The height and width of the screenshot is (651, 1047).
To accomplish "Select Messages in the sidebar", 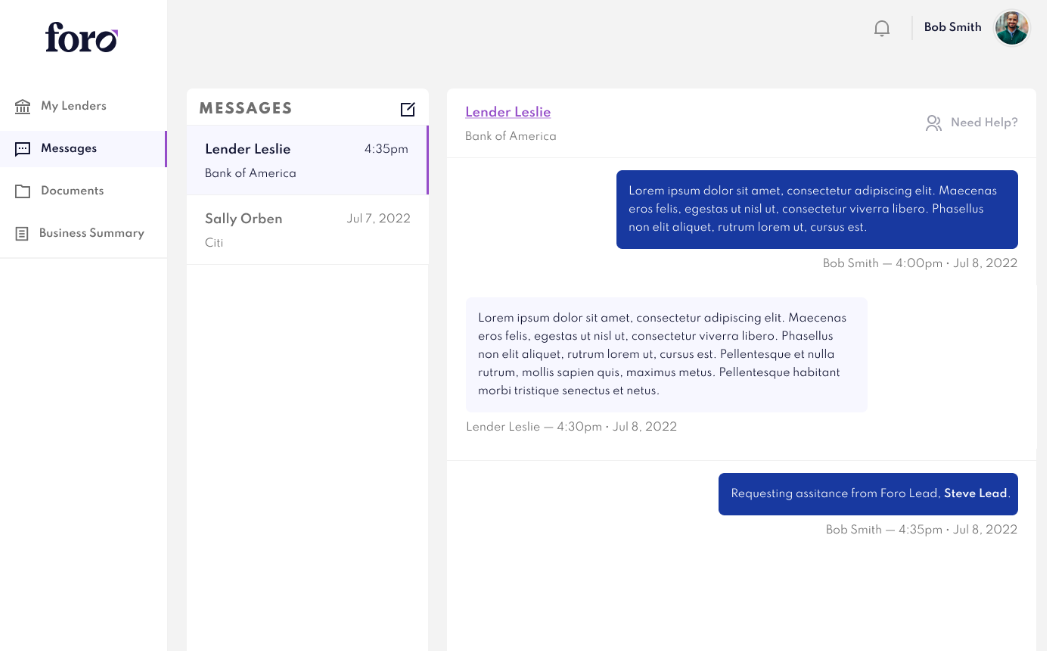I will (69, 149).
